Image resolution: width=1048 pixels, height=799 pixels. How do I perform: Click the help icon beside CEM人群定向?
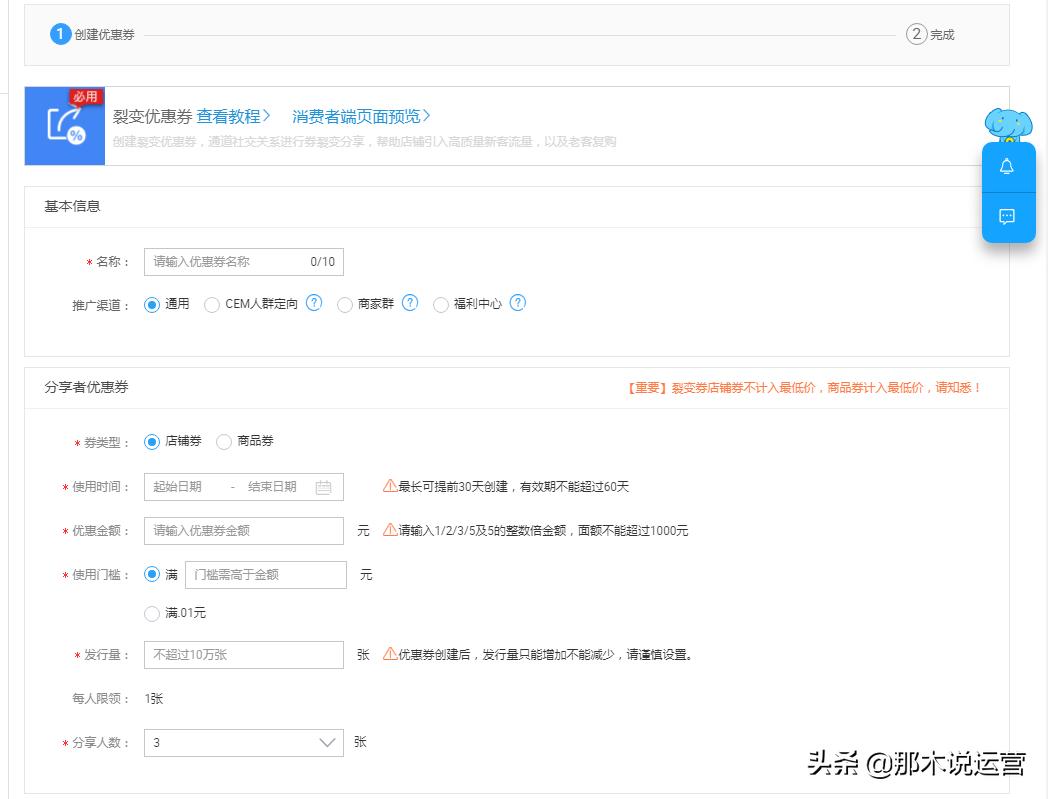(x=315, y=303)
